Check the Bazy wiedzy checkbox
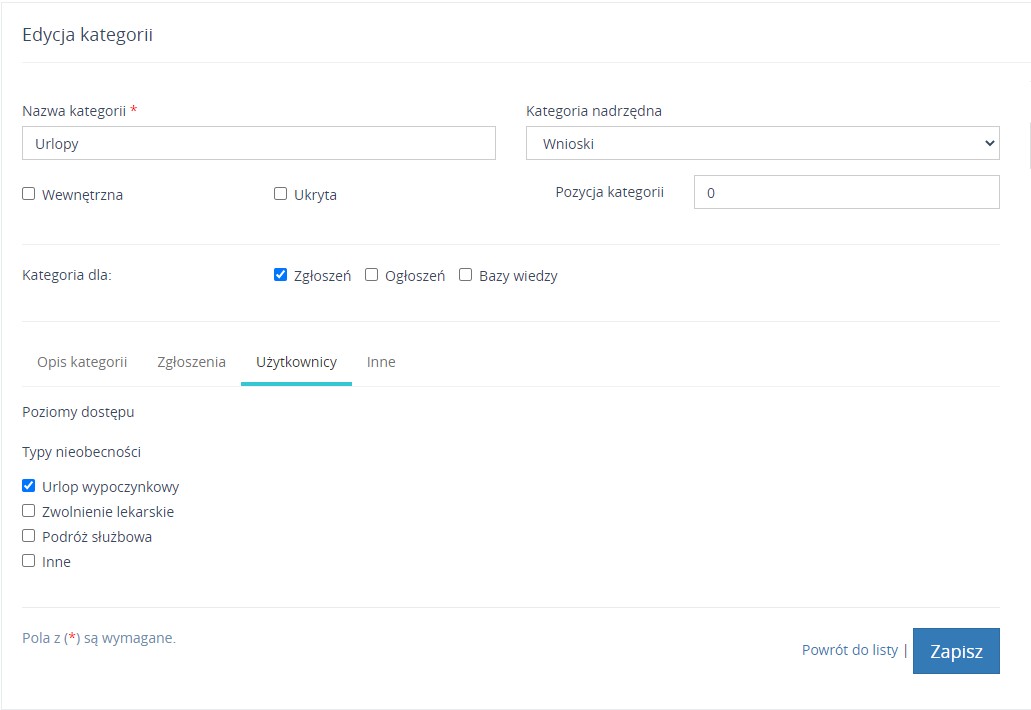Screen dimensions: 1031x710 (x=466, y=275)
